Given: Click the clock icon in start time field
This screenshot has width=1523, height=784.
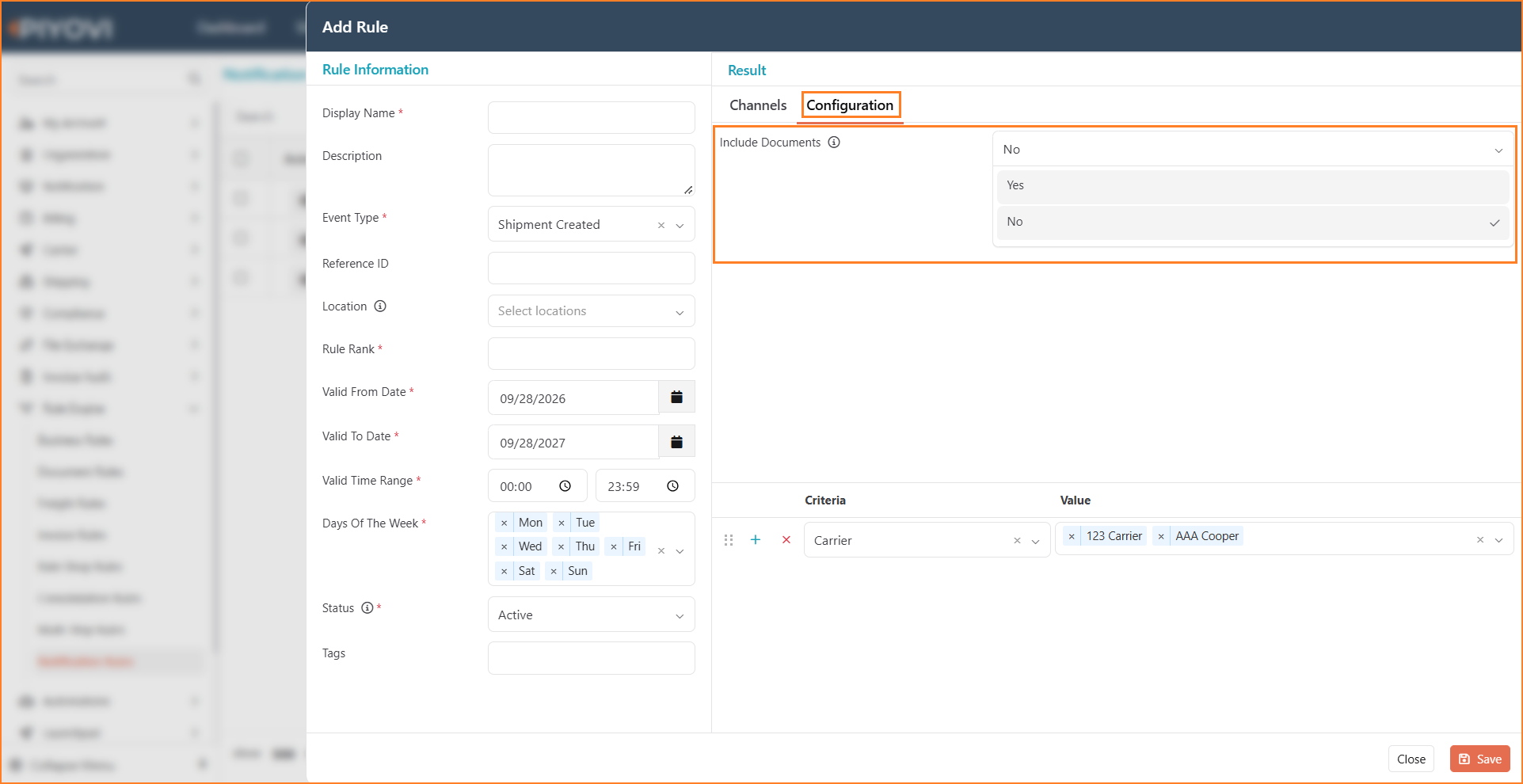Looking at the screenshot, I should (565, 486).
